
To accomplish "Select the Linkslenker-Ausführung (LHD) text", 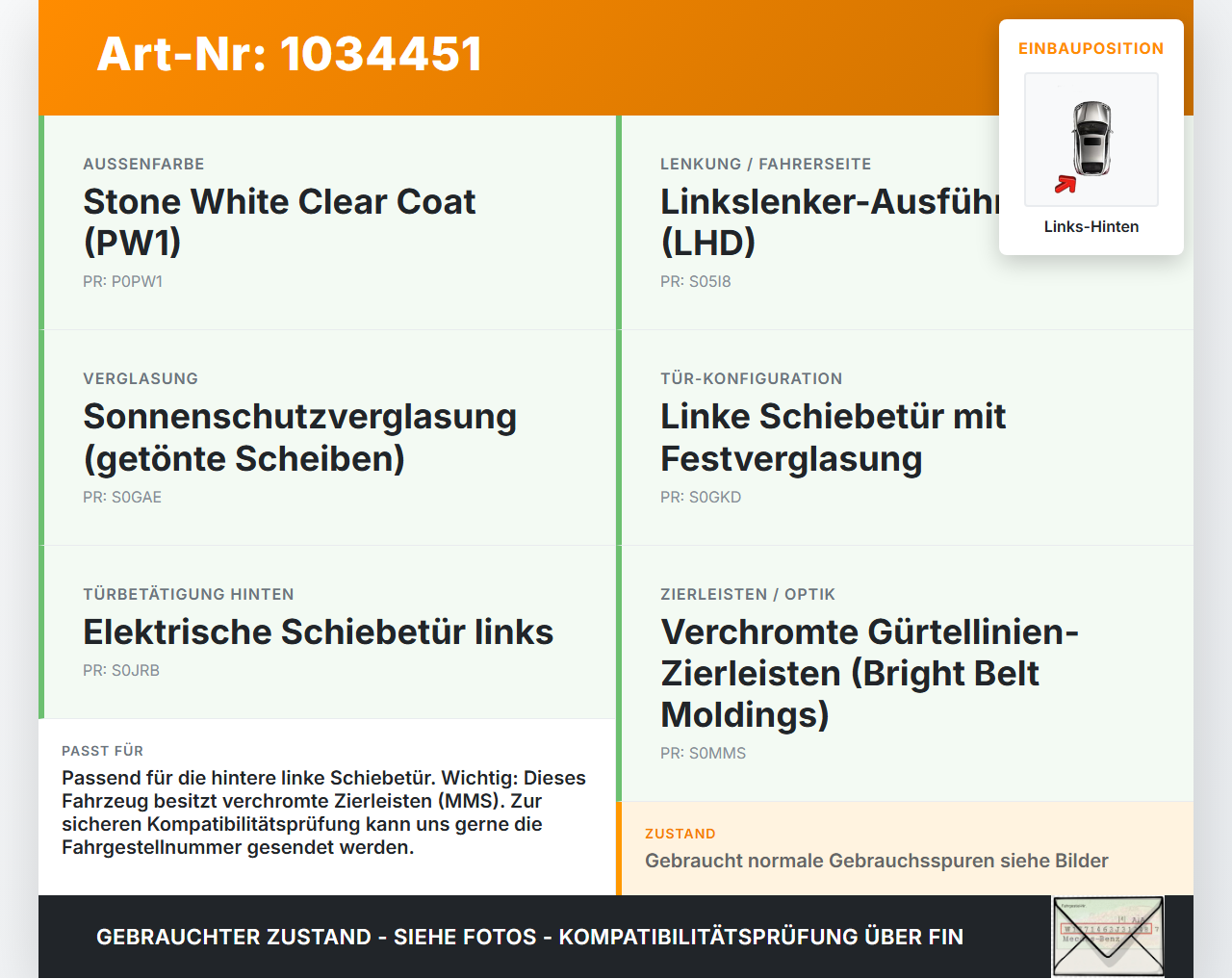I will (830, 221).
